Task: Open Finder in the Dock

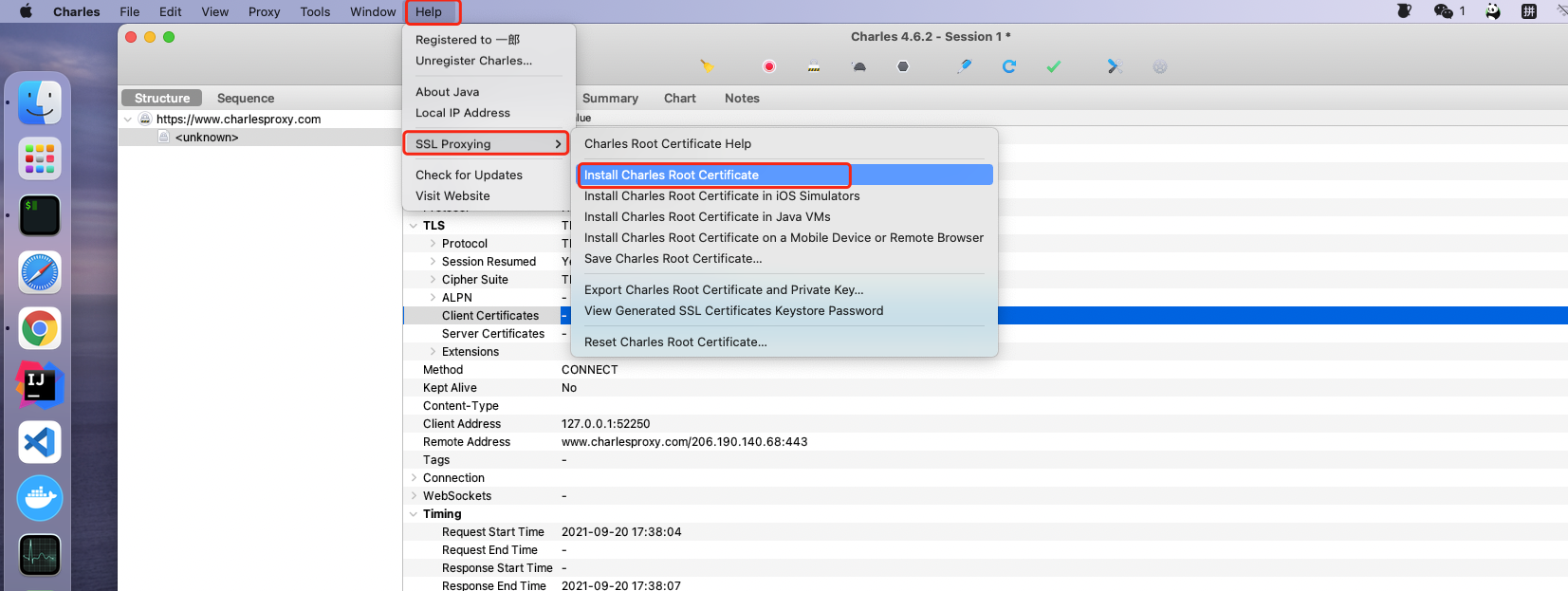Action: pos(40,102)
